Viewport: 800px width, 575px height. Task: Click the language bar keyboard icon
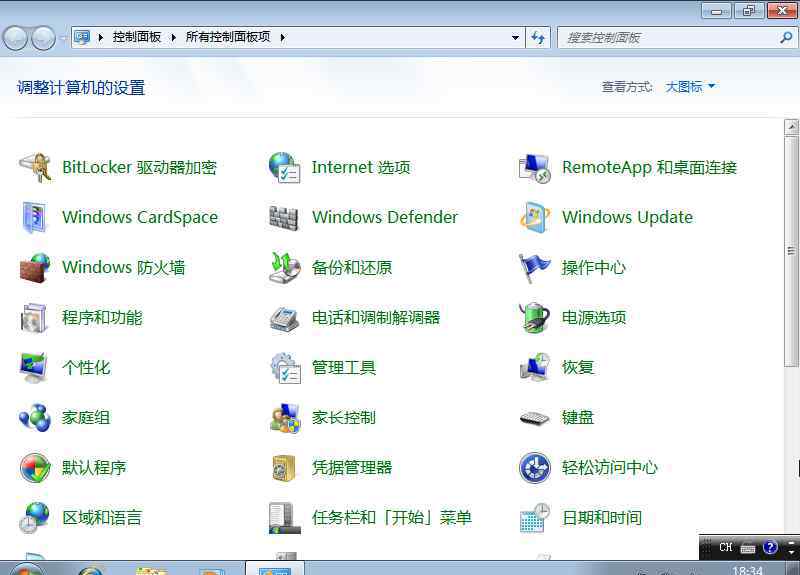pyautogui.click(x=748, y=548)
